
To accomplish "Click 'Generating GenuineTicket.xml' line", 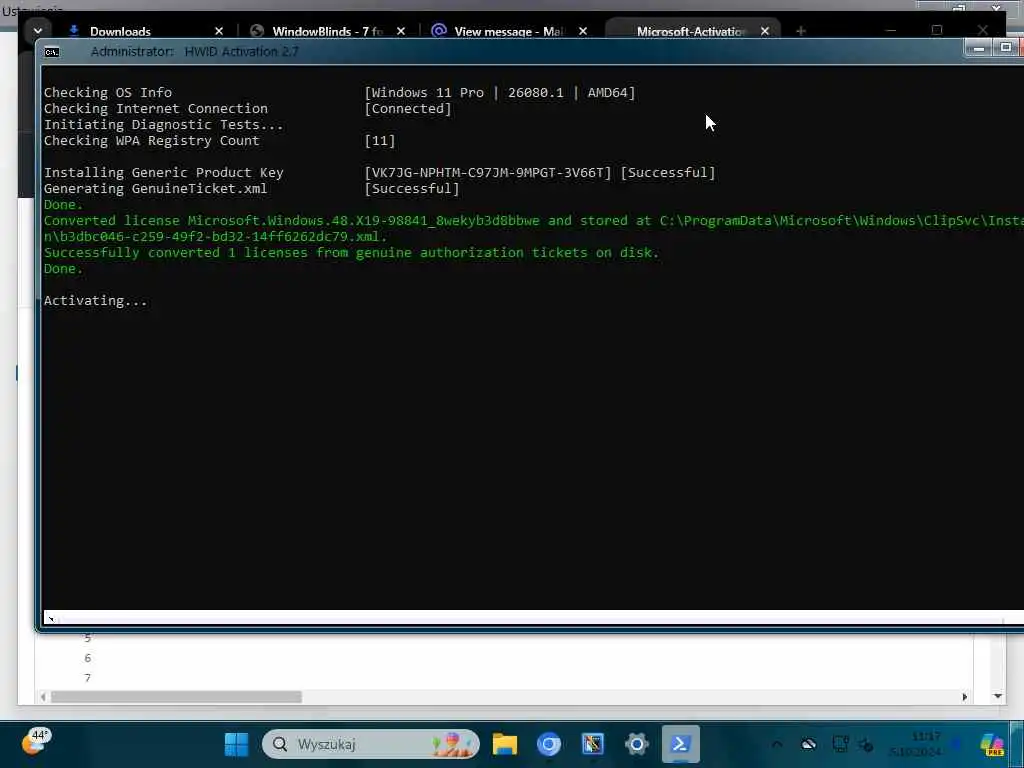I will (x=155, y=189).
